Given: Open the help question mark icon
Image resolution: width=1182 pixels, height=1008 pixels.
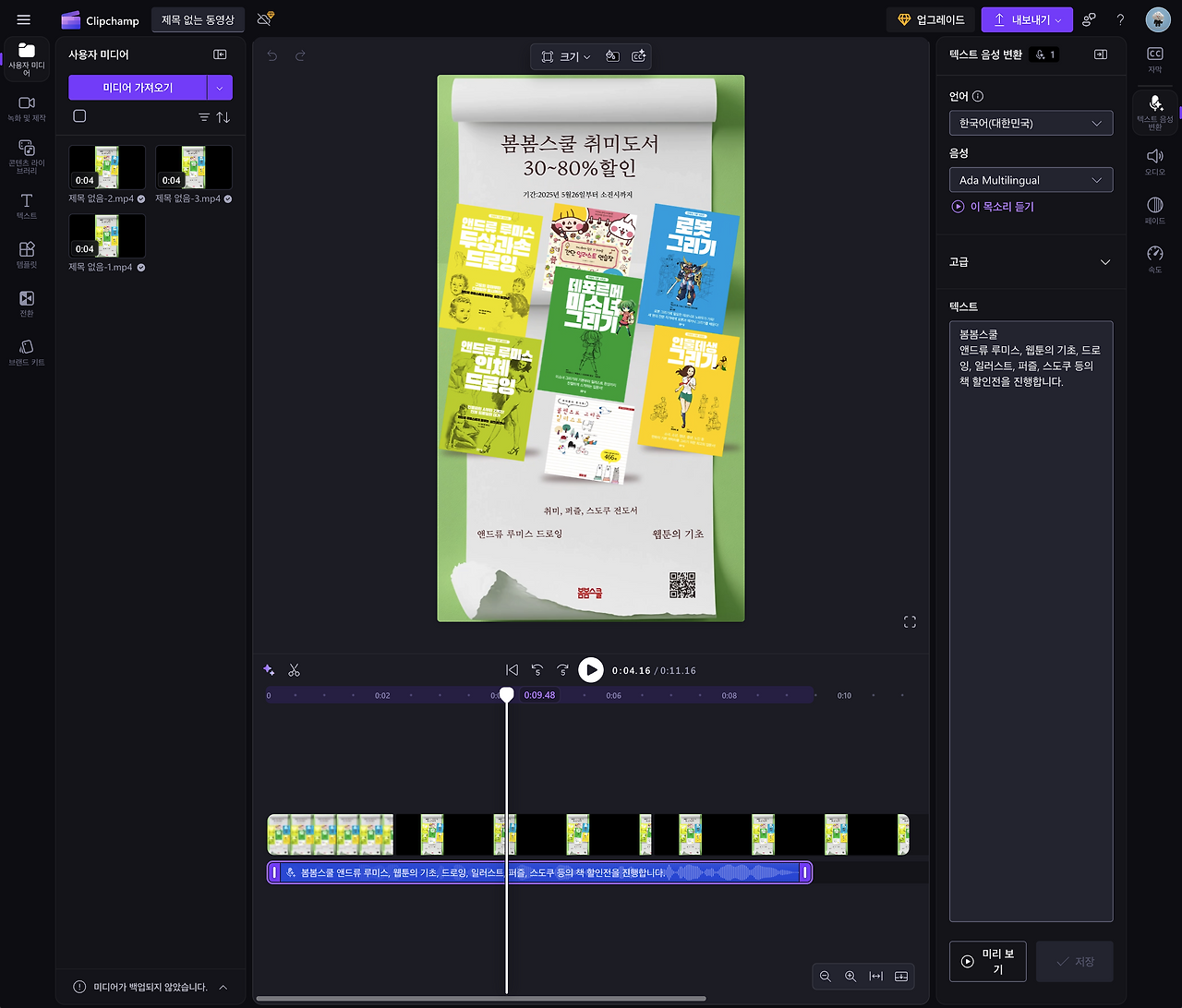Looking at the screenshot, I should (1120, 19).
